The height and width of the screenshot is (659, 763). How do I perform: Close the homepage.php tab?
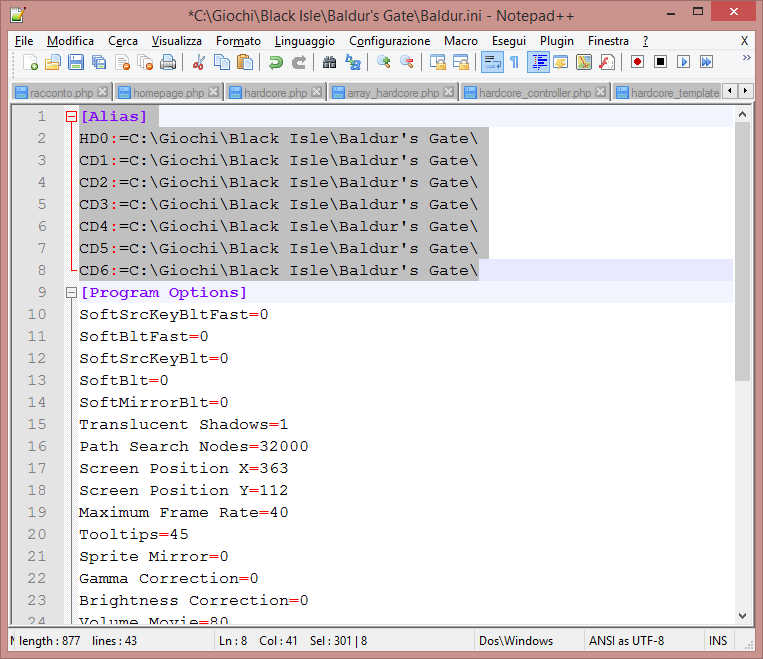pyautogui.click(x=213, y=92)
